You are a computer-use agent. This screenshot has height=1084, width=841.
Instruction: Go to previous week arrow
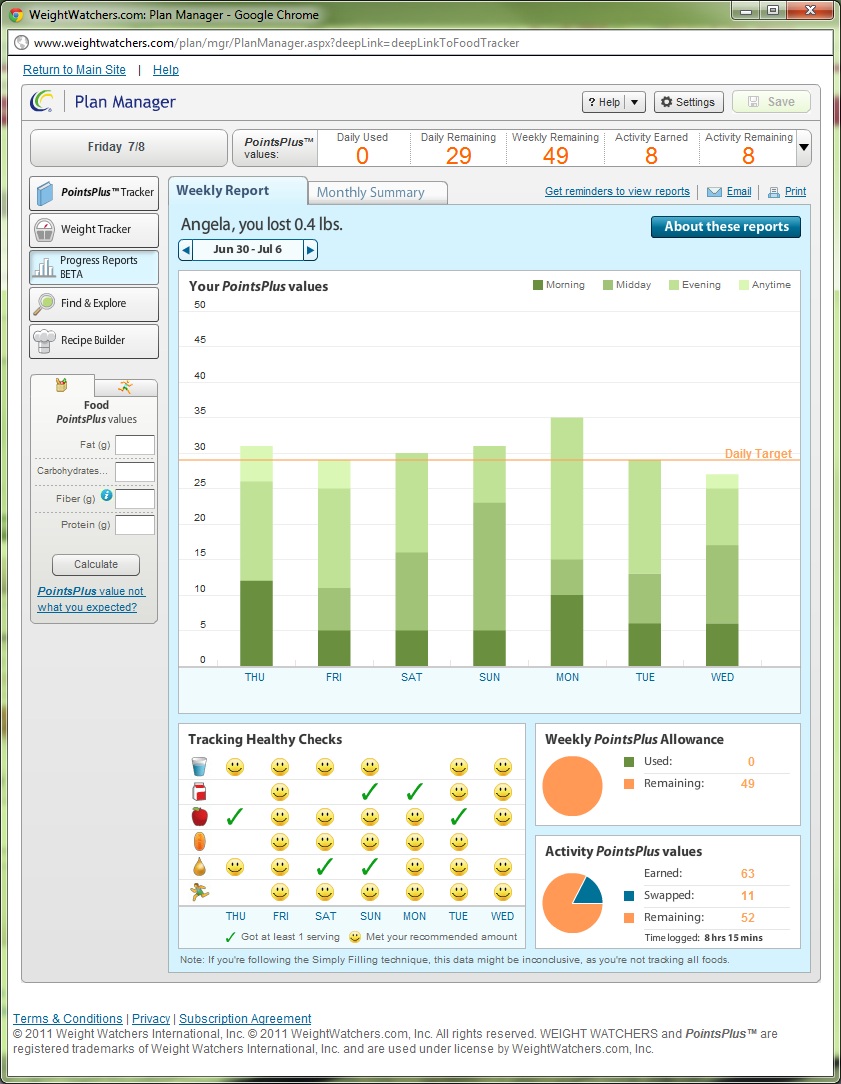[186, 250]
